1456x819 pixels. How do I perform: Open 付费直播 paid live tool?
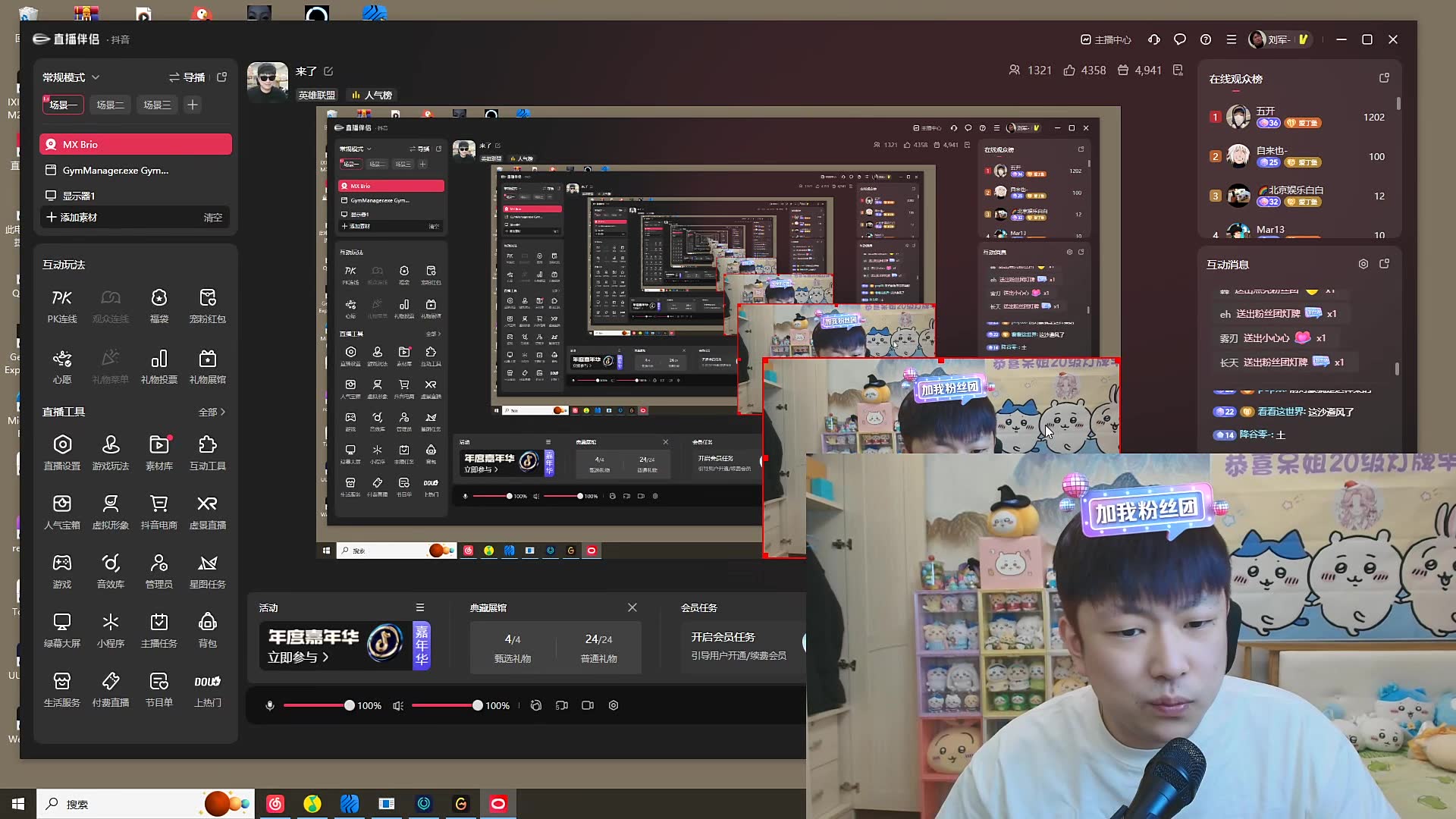[x=111, y=690]
